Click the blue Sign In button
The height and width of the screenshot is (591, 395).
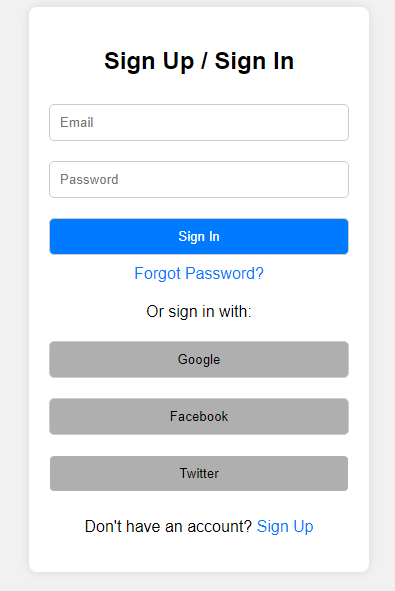pyautogui.click(x=199, y=236)
